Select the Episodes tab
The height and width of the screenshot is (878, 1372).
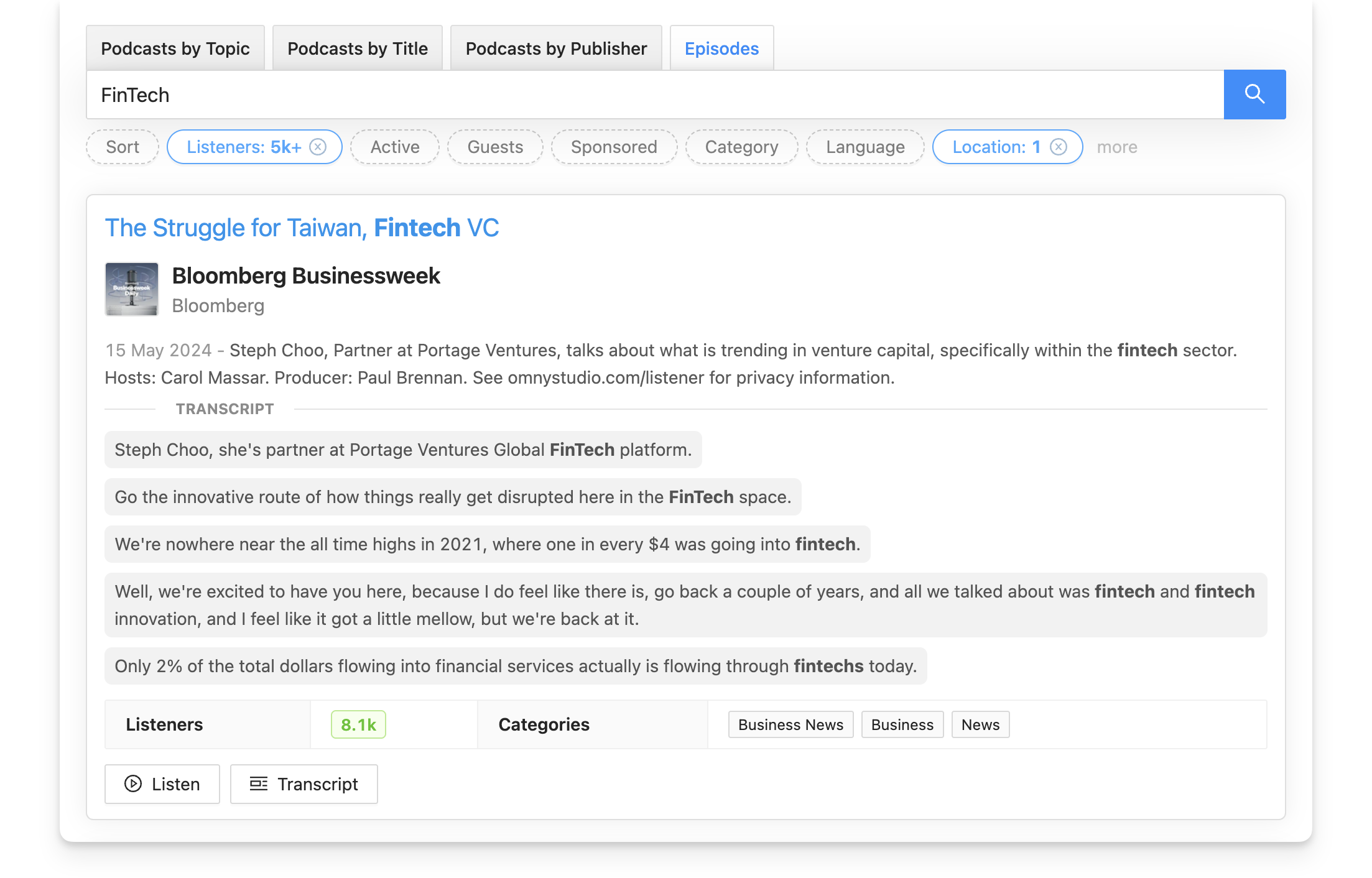pyautogui.click(x=721, y=48)
